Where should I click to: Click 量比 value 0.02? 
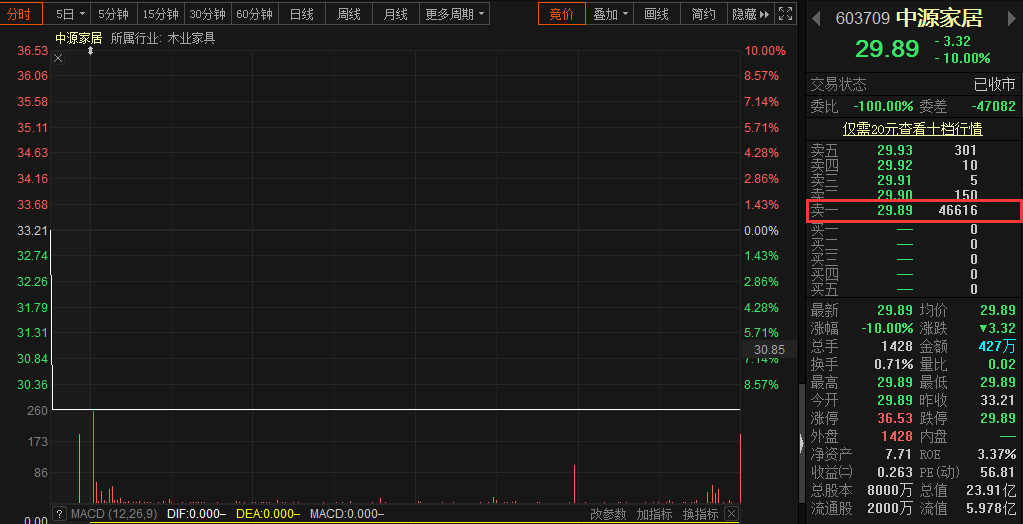tap(1002, 365)
